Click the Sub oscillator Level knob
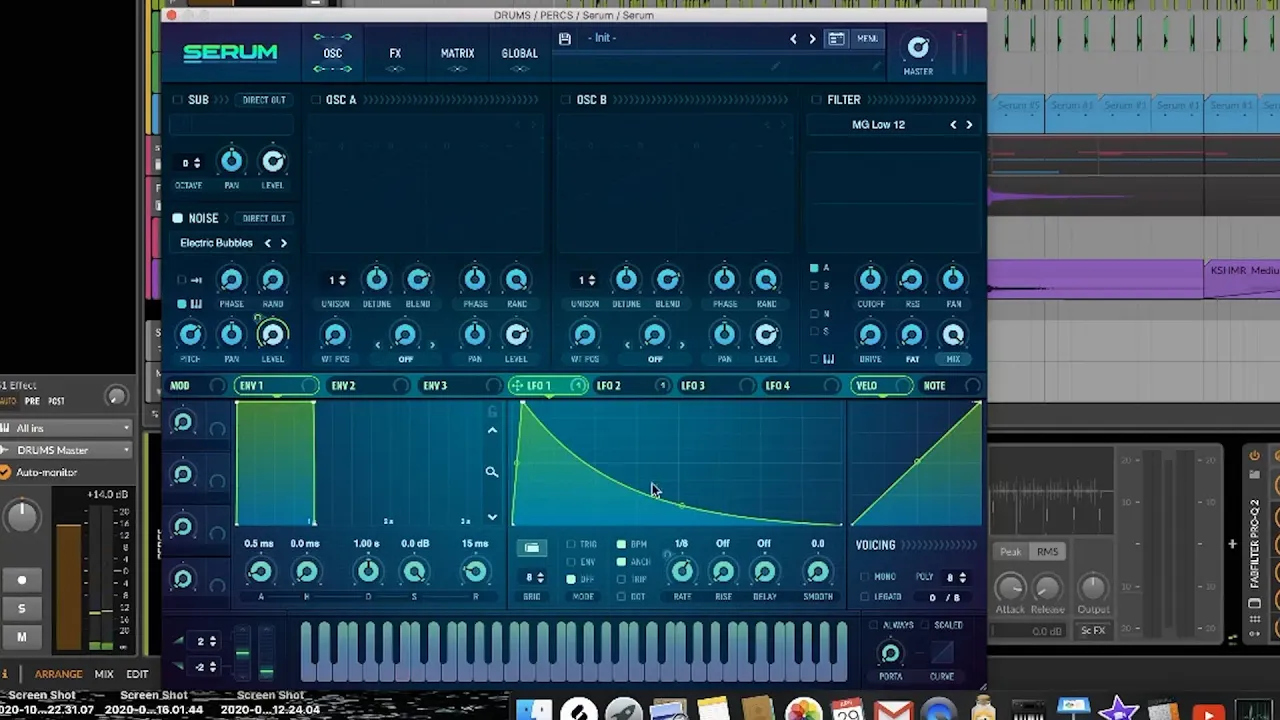The image size is (1280, 720). coord(272,161)
